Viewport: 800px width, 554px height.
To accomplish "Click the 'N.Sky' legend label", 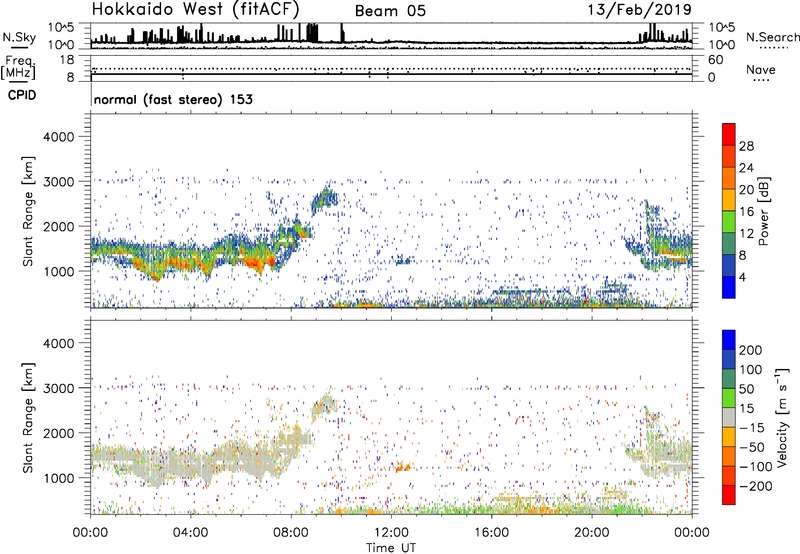I will tap(19, 37).
